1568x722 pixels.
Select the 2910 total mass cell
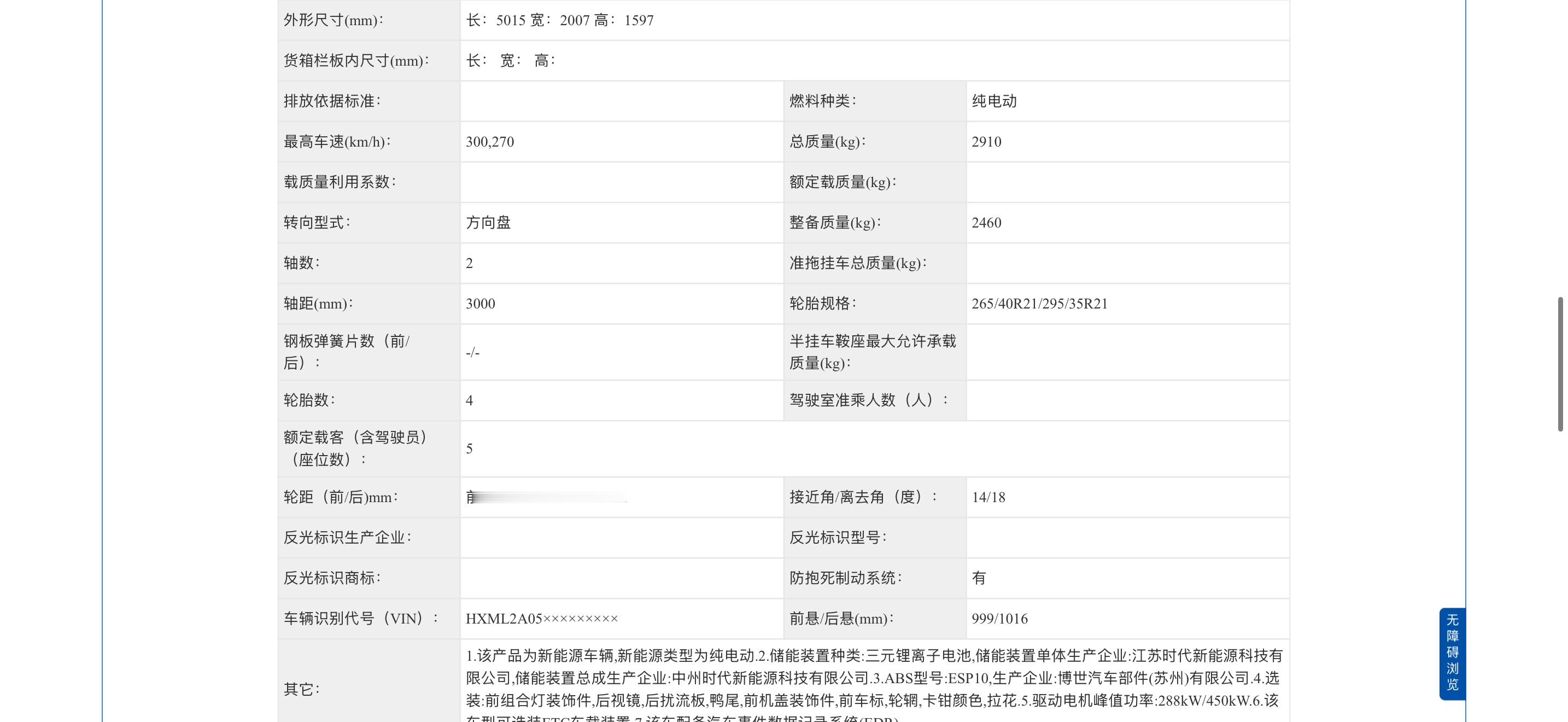tap(986, 142)
